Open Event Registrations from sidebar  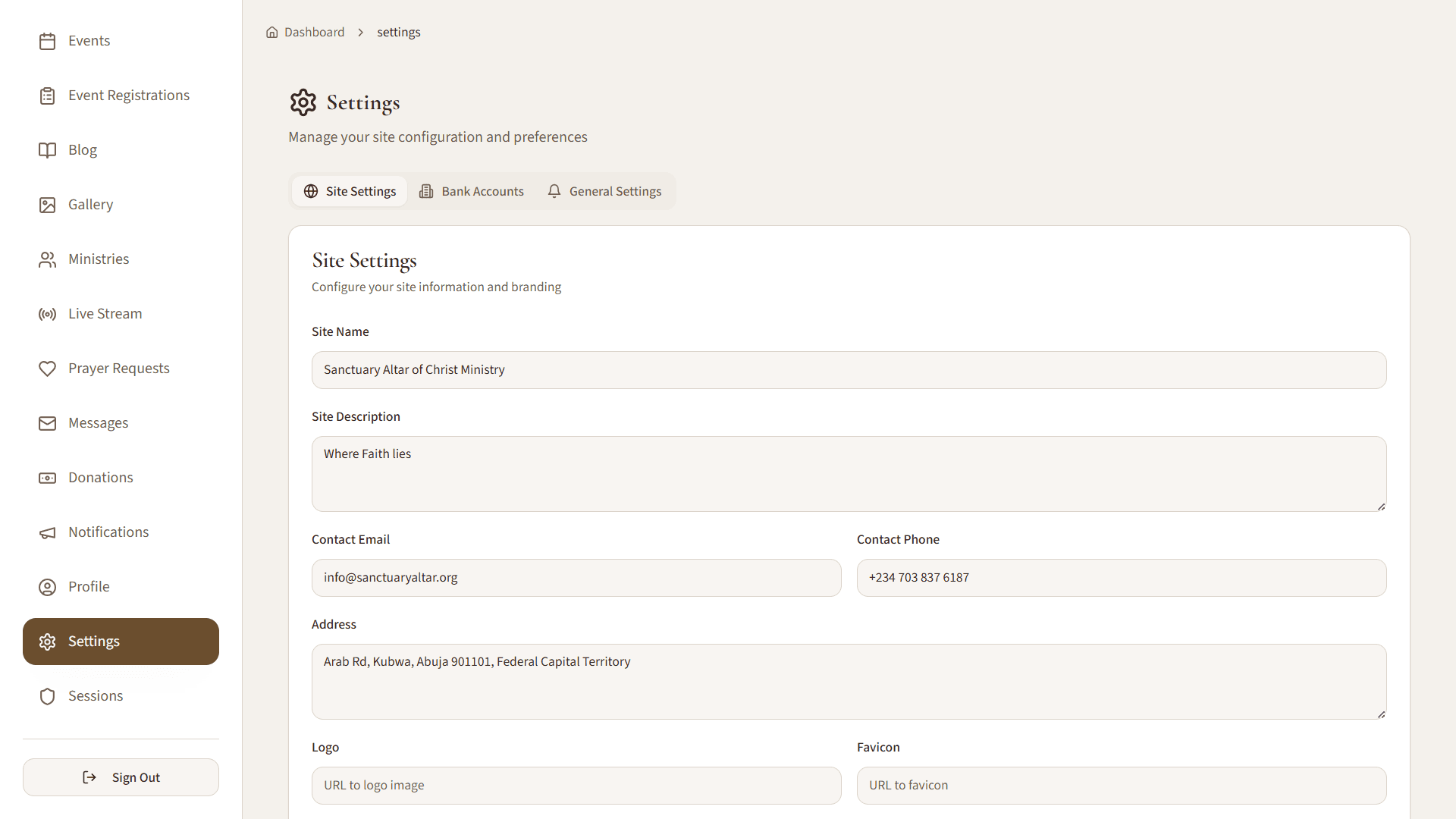pos(121,96)
